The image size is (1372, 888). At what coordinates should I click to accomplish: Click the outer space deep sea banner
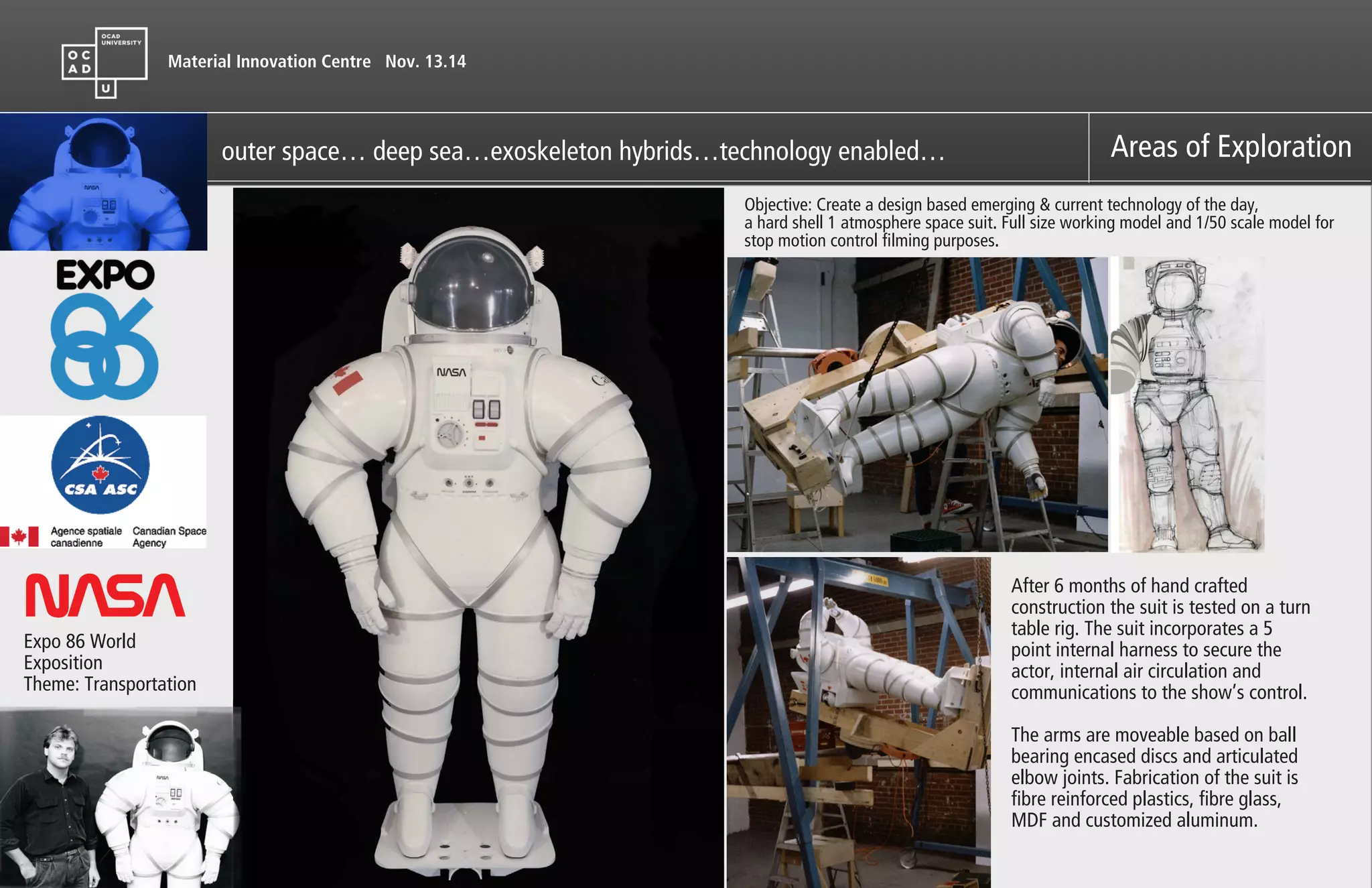point(583,151)
